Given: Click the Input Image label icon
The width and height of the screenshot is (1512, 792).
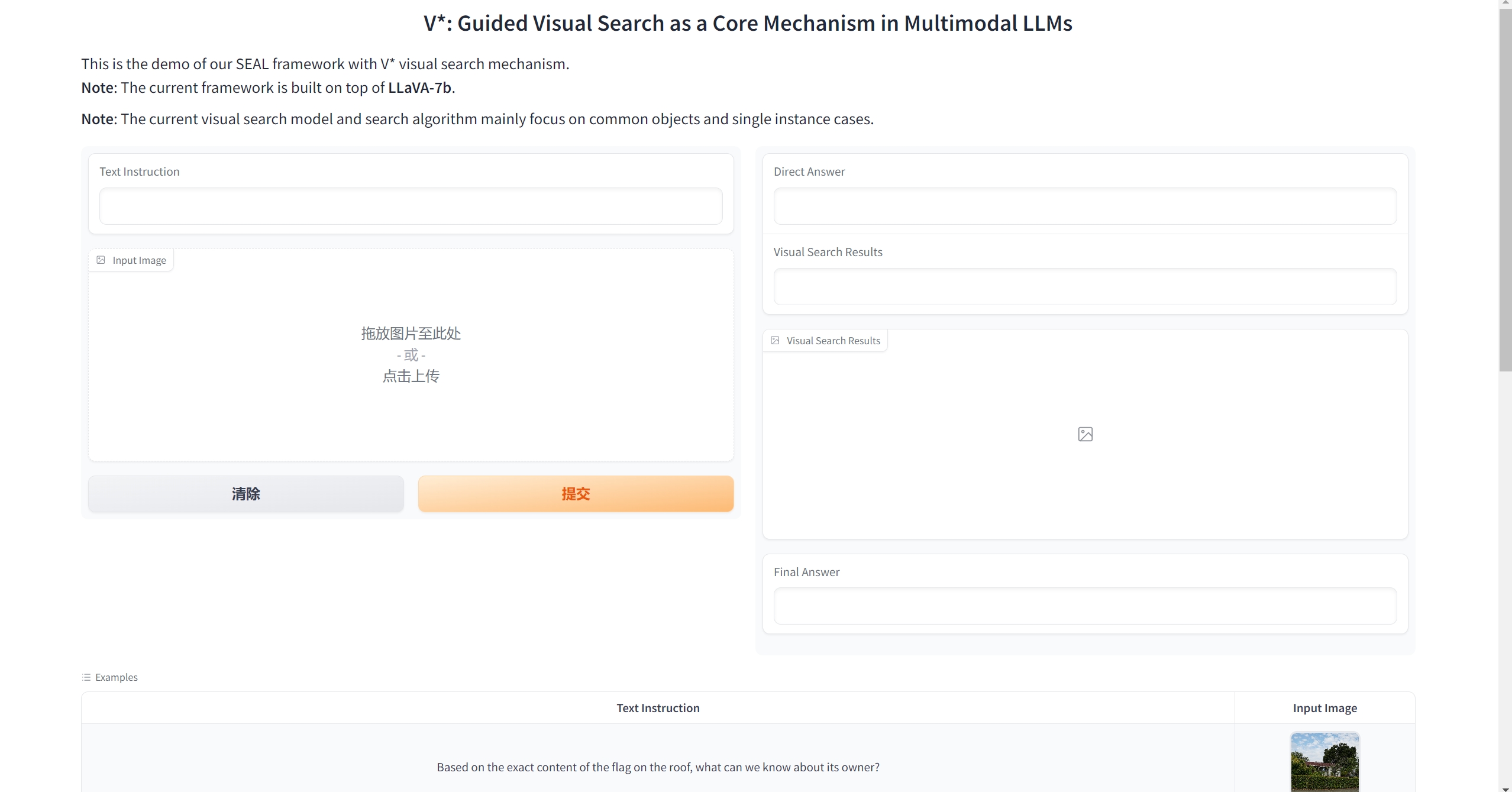Looking at the screenshot, I should click(101, 260).
